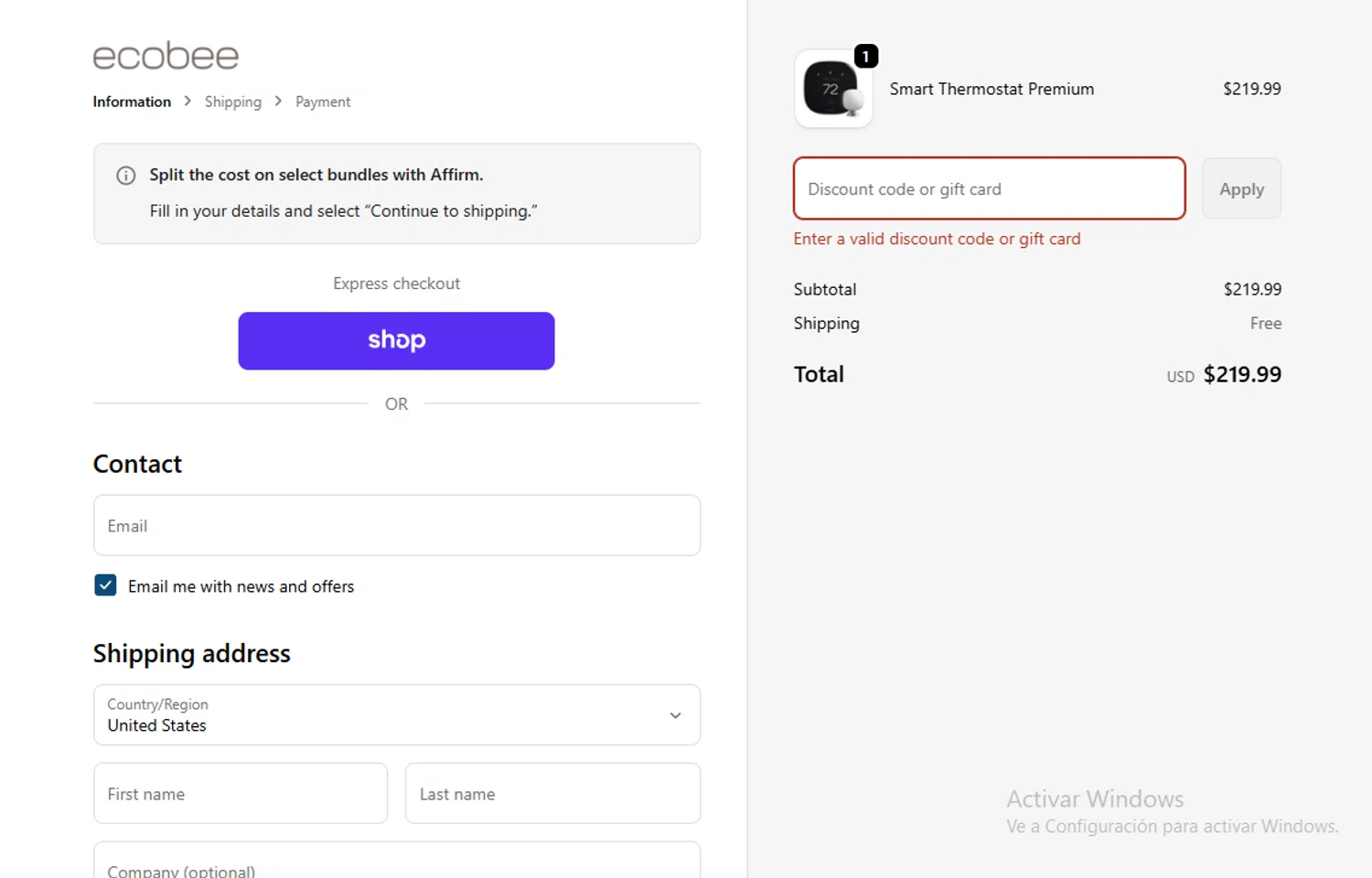Image resolution: width=1372 pixels, height=878 pixels.
Task: Select the First name field
Action: coord(241,794)
